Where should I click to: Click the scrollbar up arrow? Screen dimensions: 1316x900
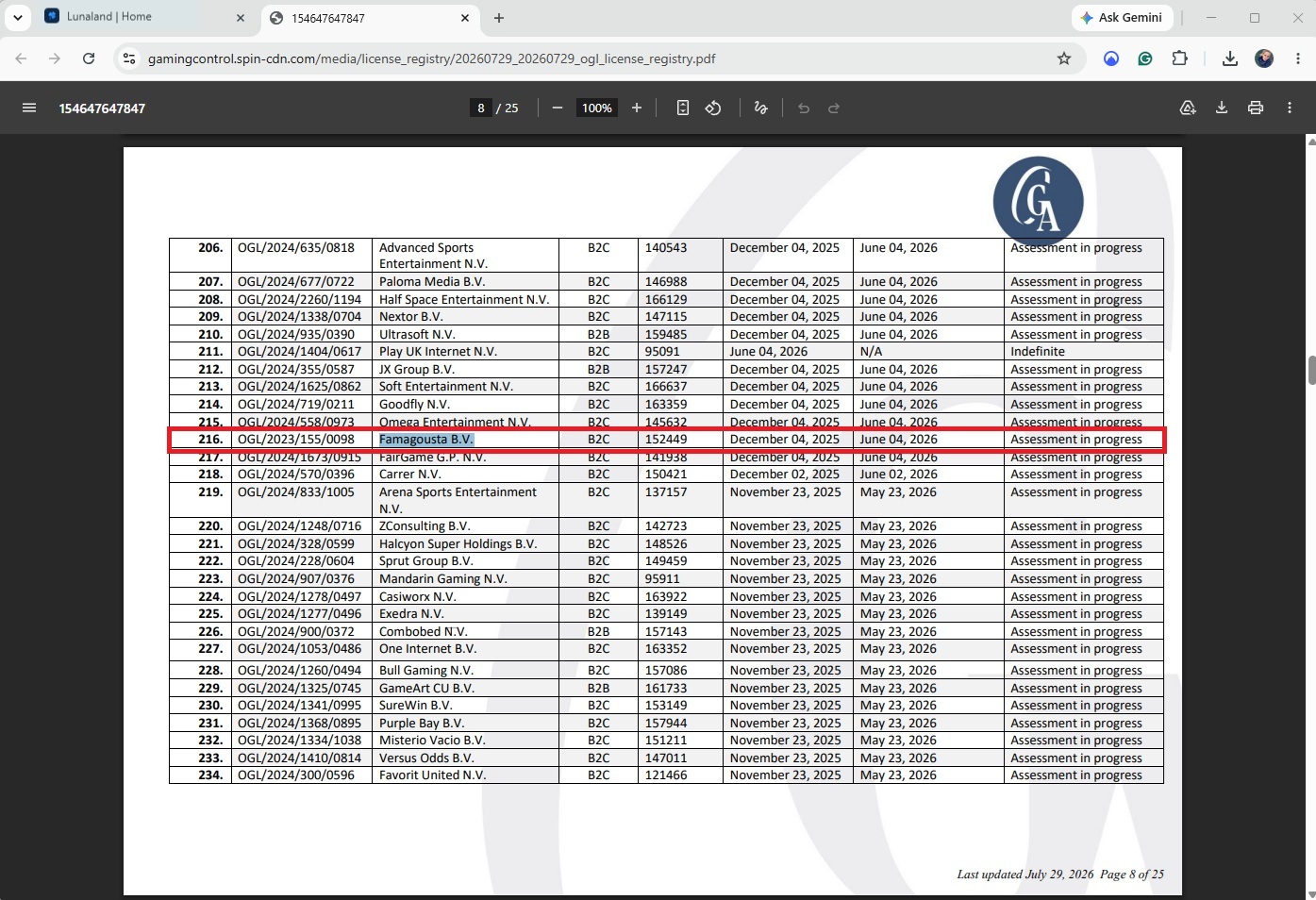pyautogui.click(x=1311, y=141)
